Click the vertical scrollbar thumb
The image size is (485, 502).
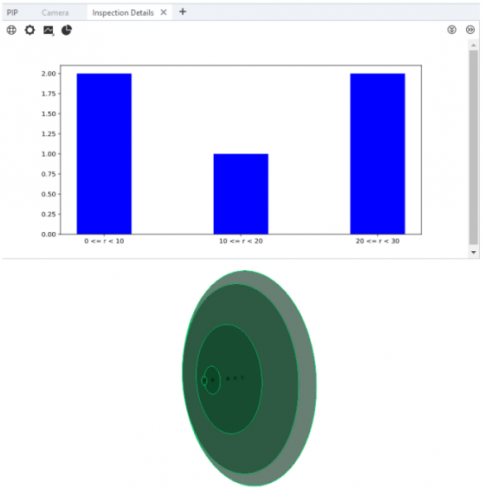[x=473, y=148]
